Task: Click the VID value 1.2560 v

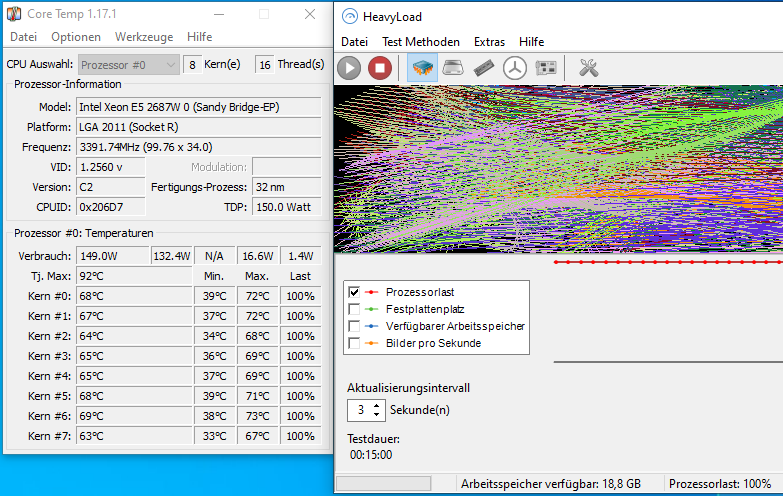Action: click(111, 167)
